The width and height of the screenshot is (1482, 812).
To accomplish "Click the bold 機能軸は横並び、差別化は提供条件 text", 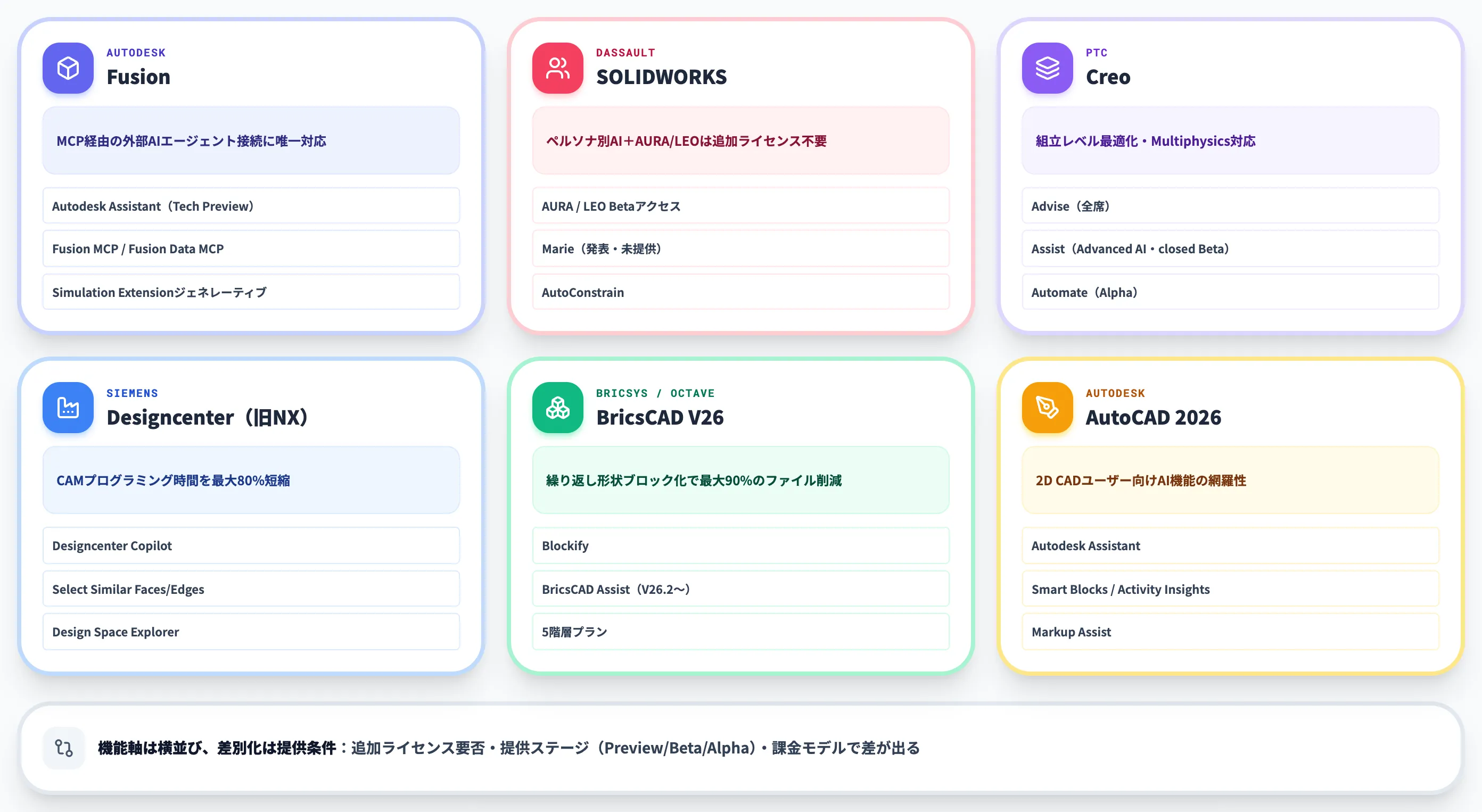I will tap(217, 748).
